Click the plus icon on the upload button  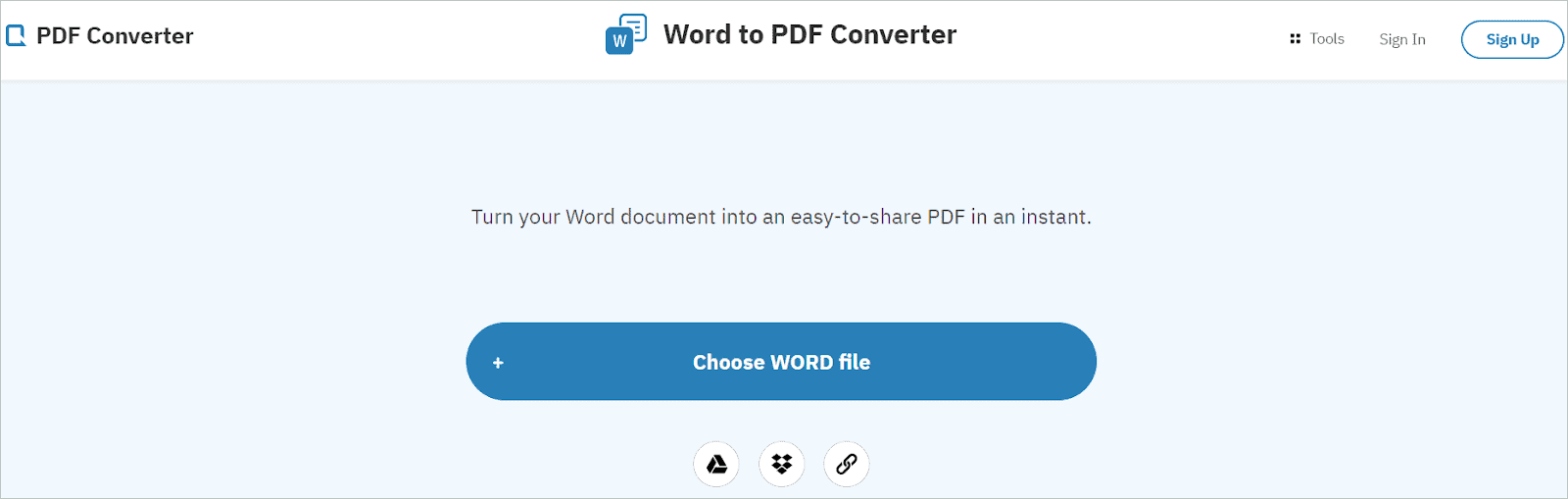point(498,363)
